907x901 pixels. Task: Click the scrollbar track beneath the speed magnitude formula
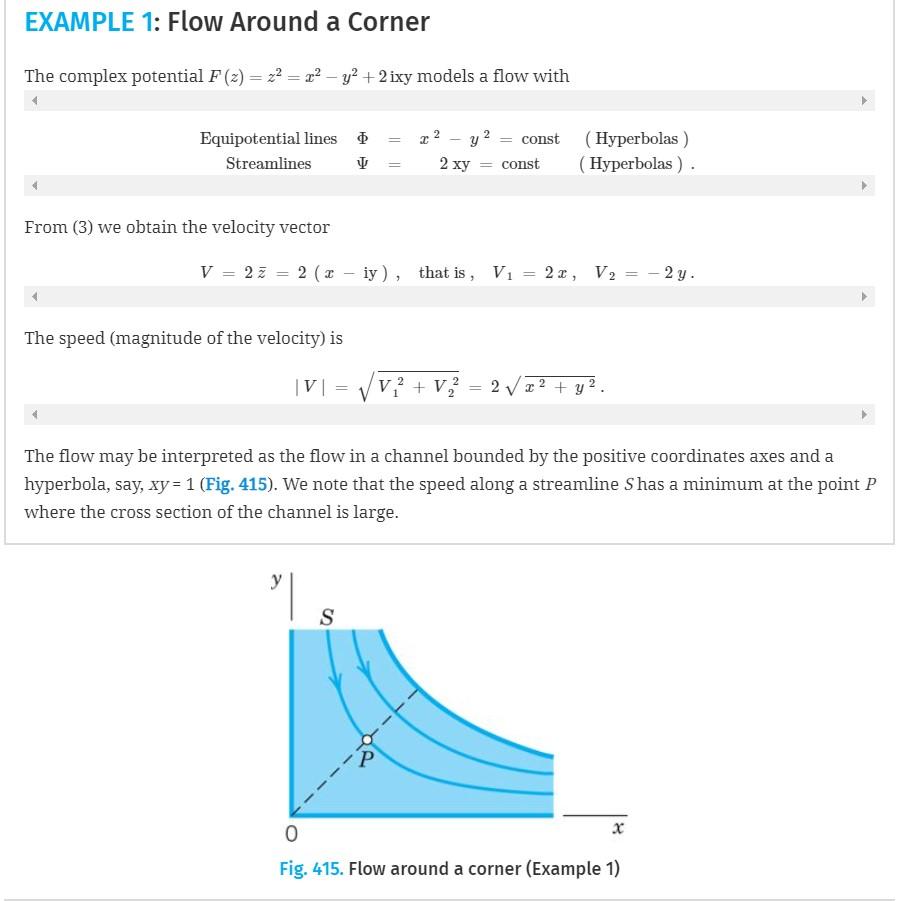(x=450, y=413)
